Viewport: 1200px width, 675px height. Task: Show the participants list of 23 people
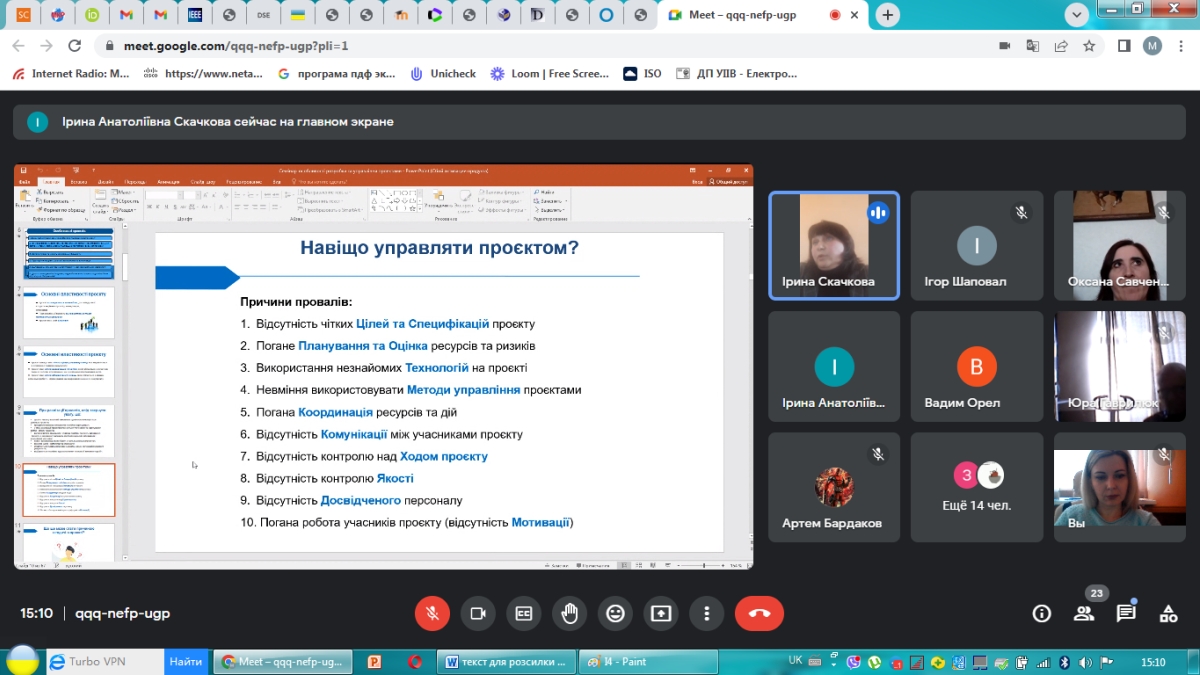[x=1084, y=613]
